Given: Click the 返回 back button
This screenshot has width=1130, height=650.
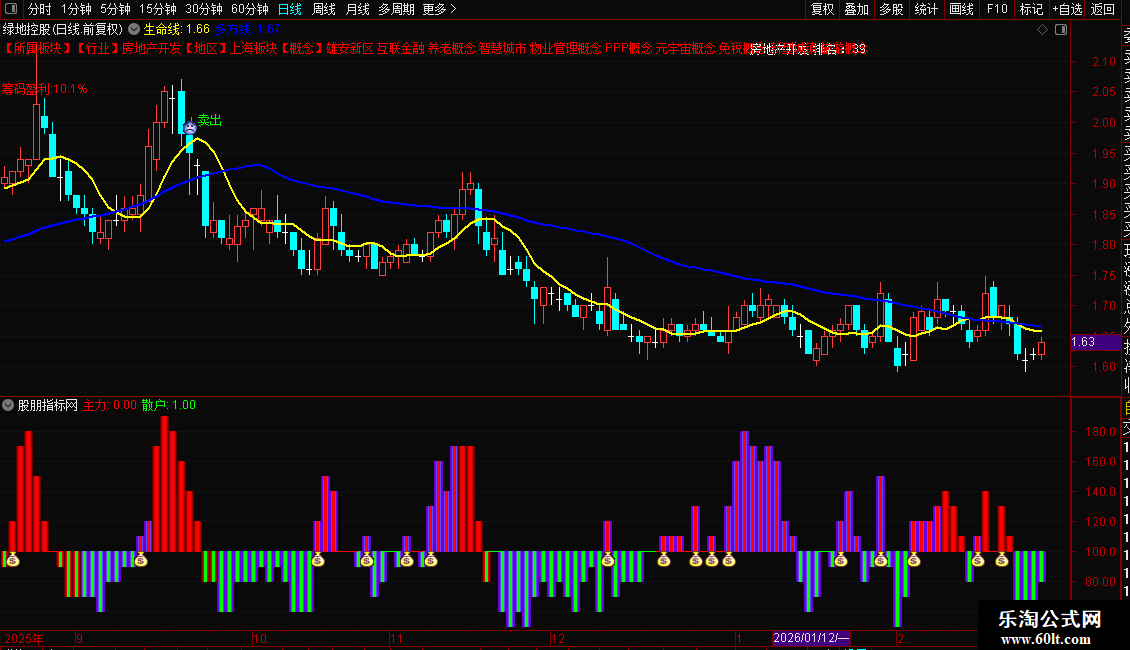Looking at the screenshot, I should 1103,9.
